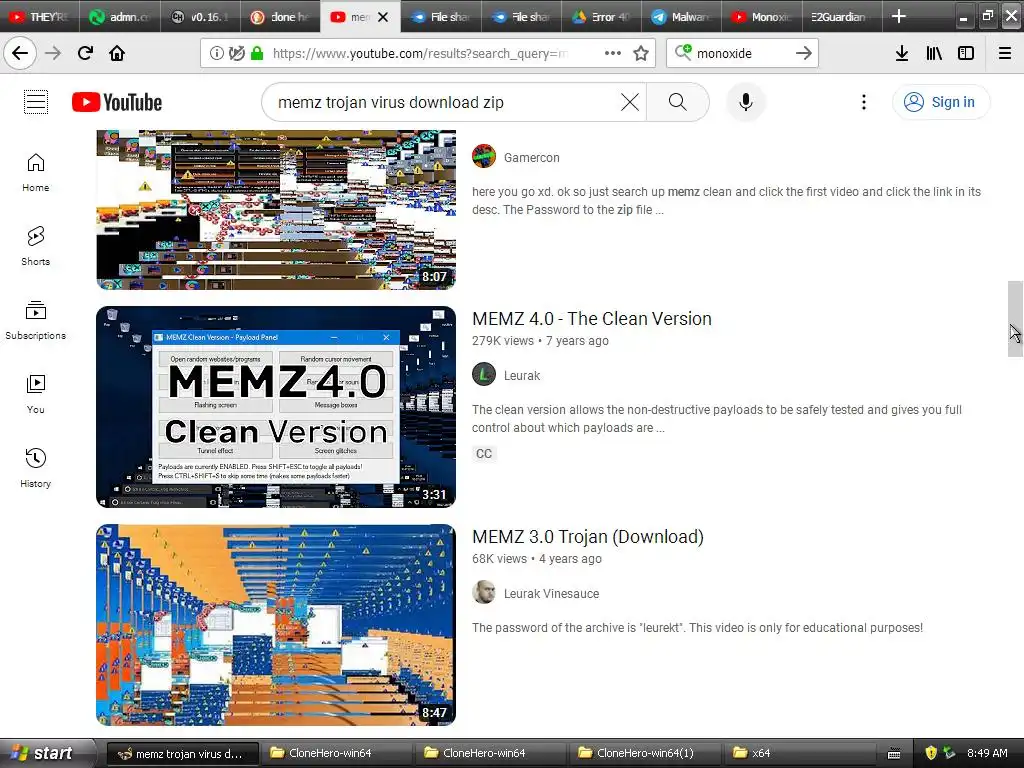Go to YouTube logo home
Screen dimensions: 1024x768
point(117,102)
